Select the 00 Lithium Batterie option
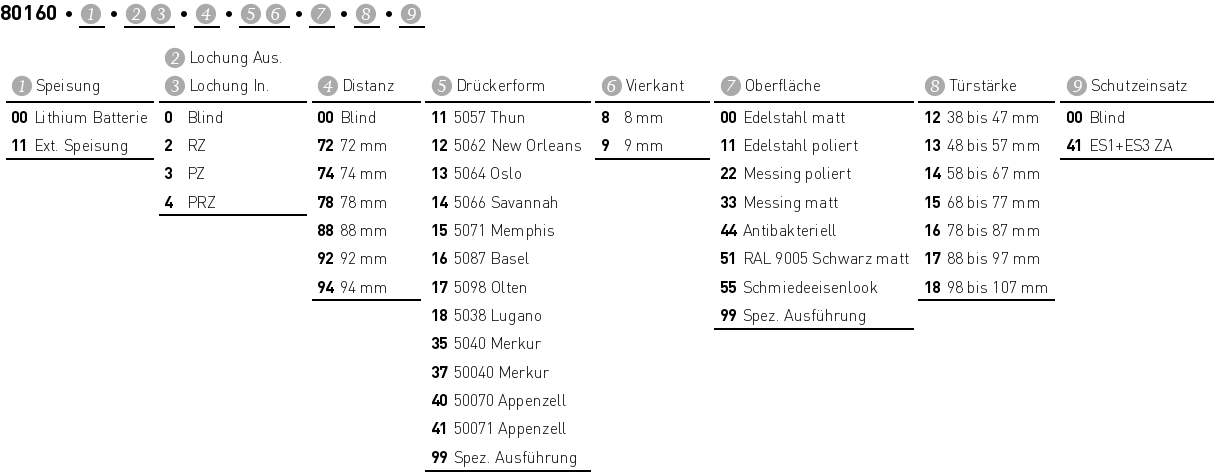1219x472 pixels. click(x=79, y=118)
